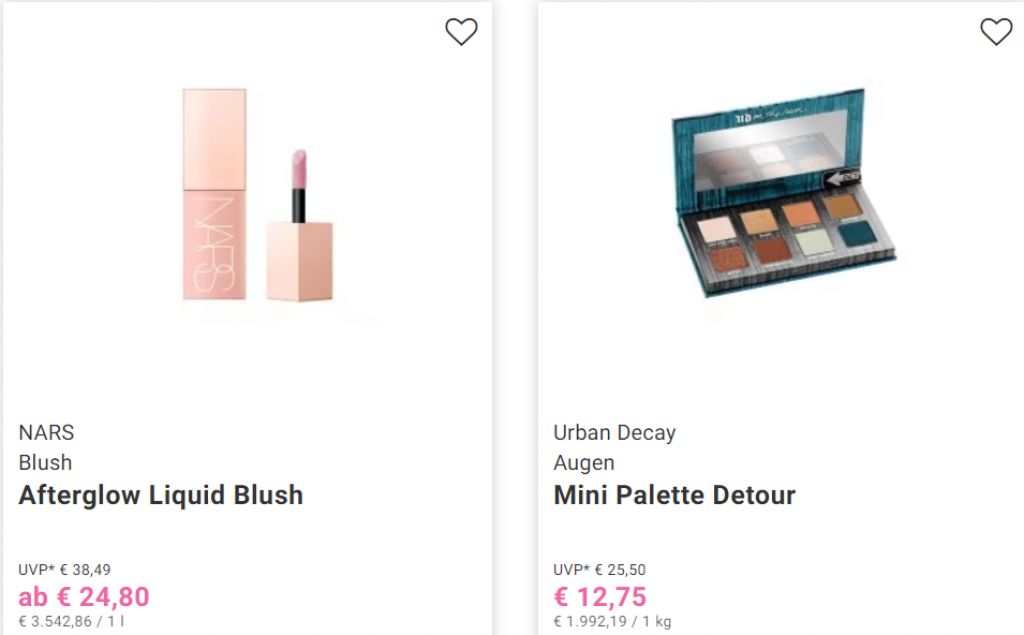The height and width of the screenshot is (635, 1024).
Task: Favorite the Urban Decay Mini Palette Detour
Action: pyautogui.click(x=996, y=31)
